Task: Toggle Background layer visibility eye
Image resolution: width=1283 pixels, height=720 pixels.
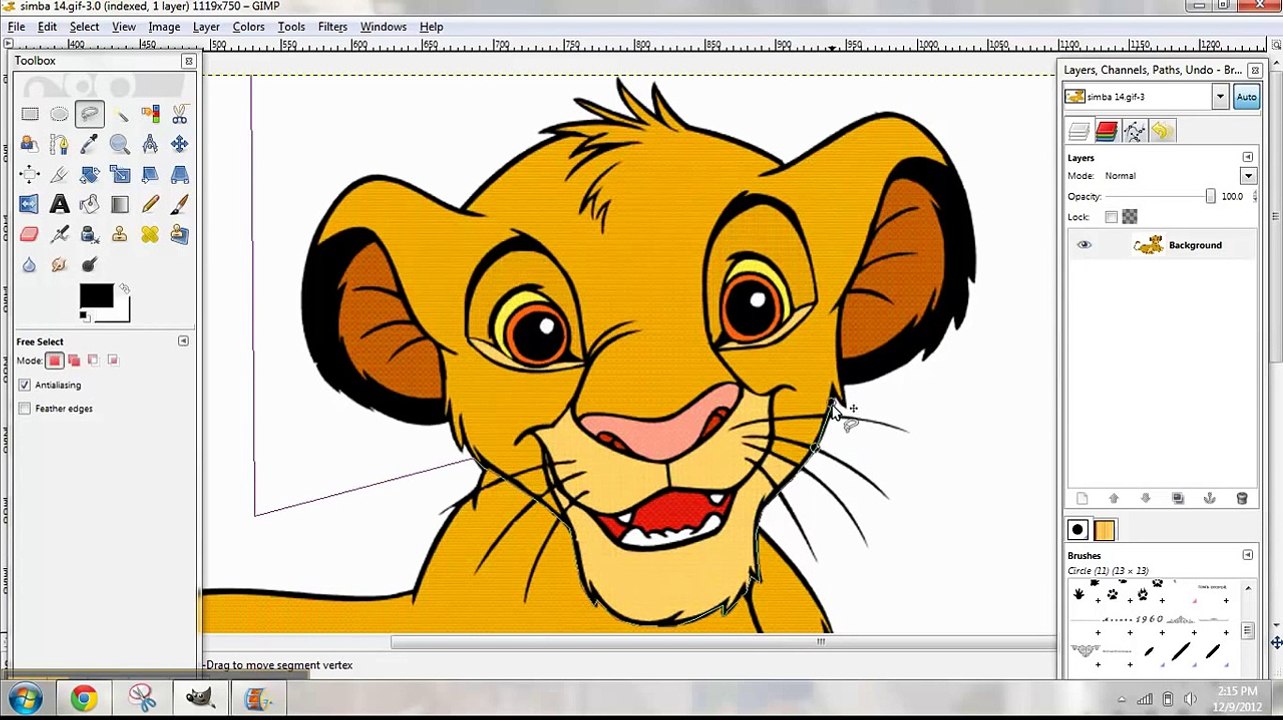Action: 1084,245
